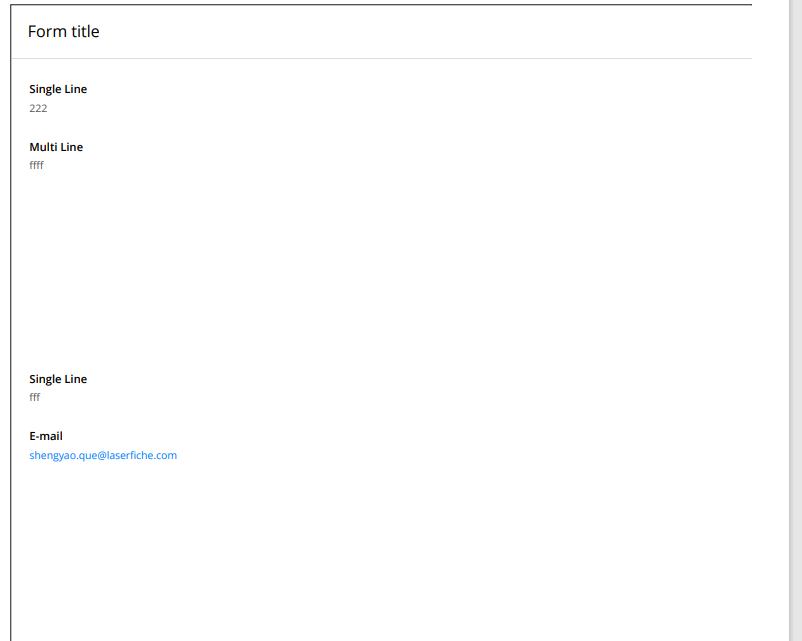Screen dimensions: 802x641
Task: Click the left border line of the form
Action: click(11, 322)
